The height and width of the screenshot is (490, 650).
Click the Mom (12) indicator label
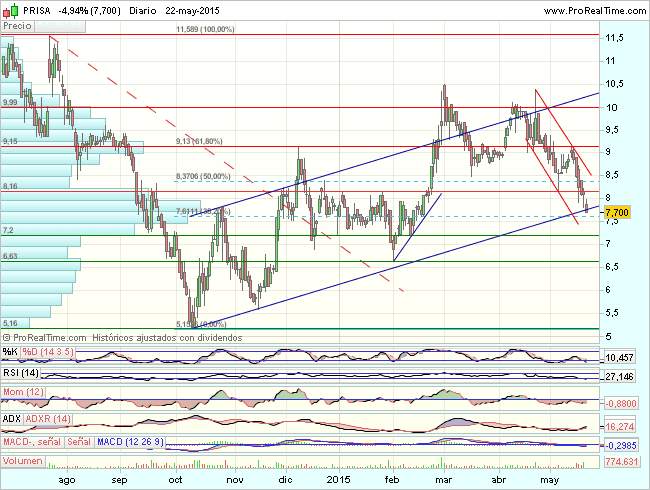pos(23,391)
